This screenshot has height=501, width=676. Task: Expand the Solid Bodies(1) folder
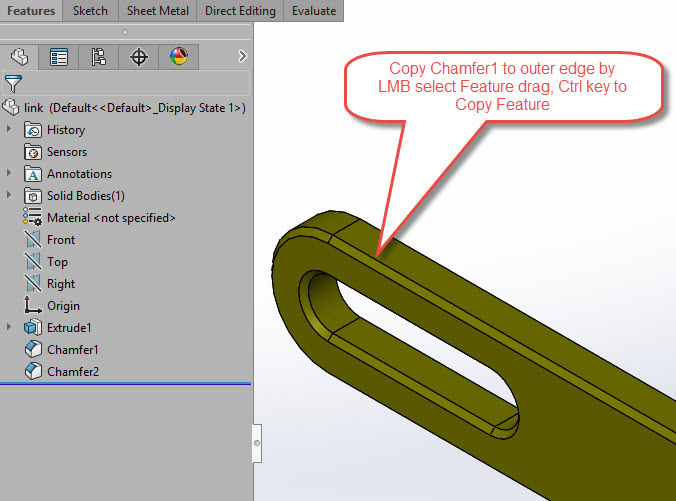tap(9, 195)
